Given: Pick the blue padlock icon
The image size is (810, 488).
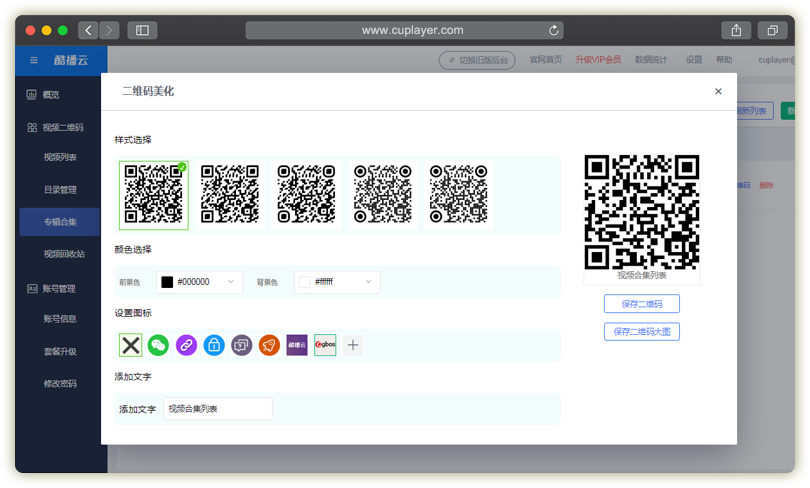Looking at the screenshot, I should [214, 345].
